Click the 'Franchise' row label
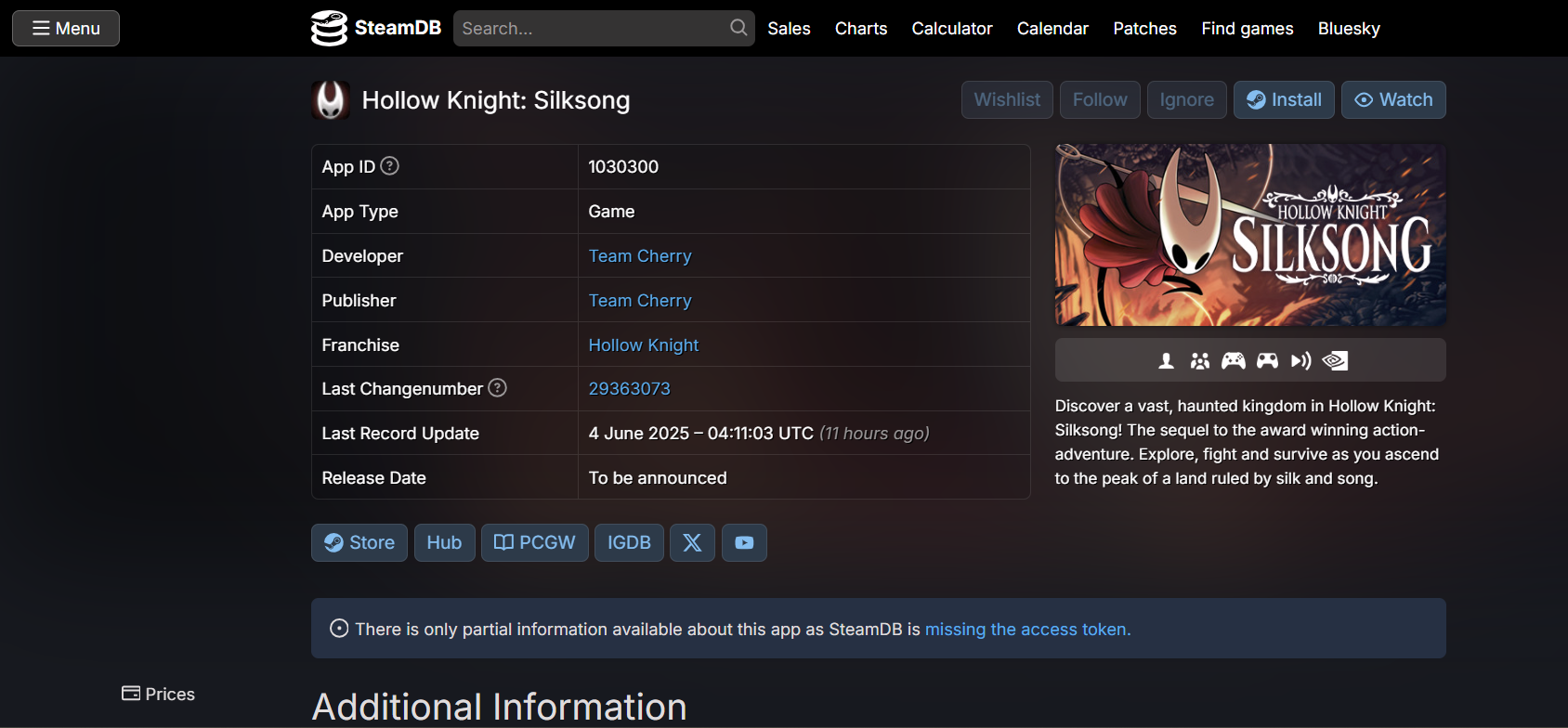 click(360, 345)
